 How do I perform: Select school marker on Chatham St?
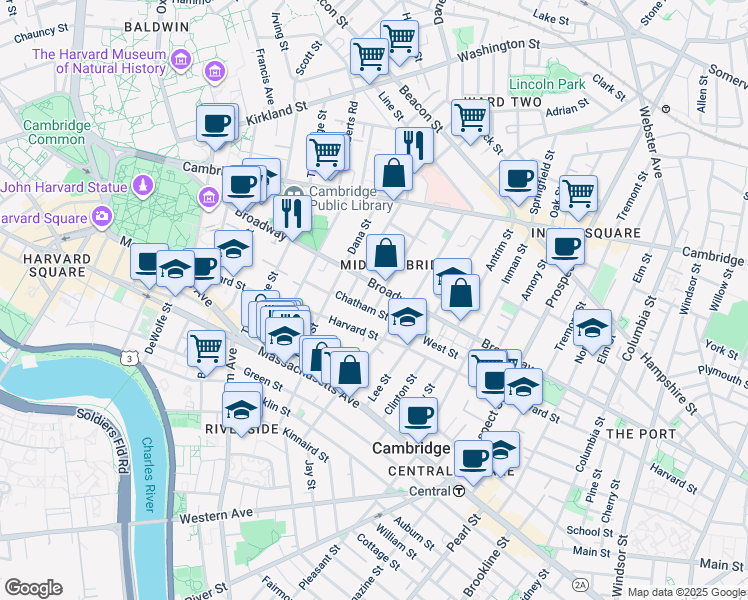pos(407,321)
